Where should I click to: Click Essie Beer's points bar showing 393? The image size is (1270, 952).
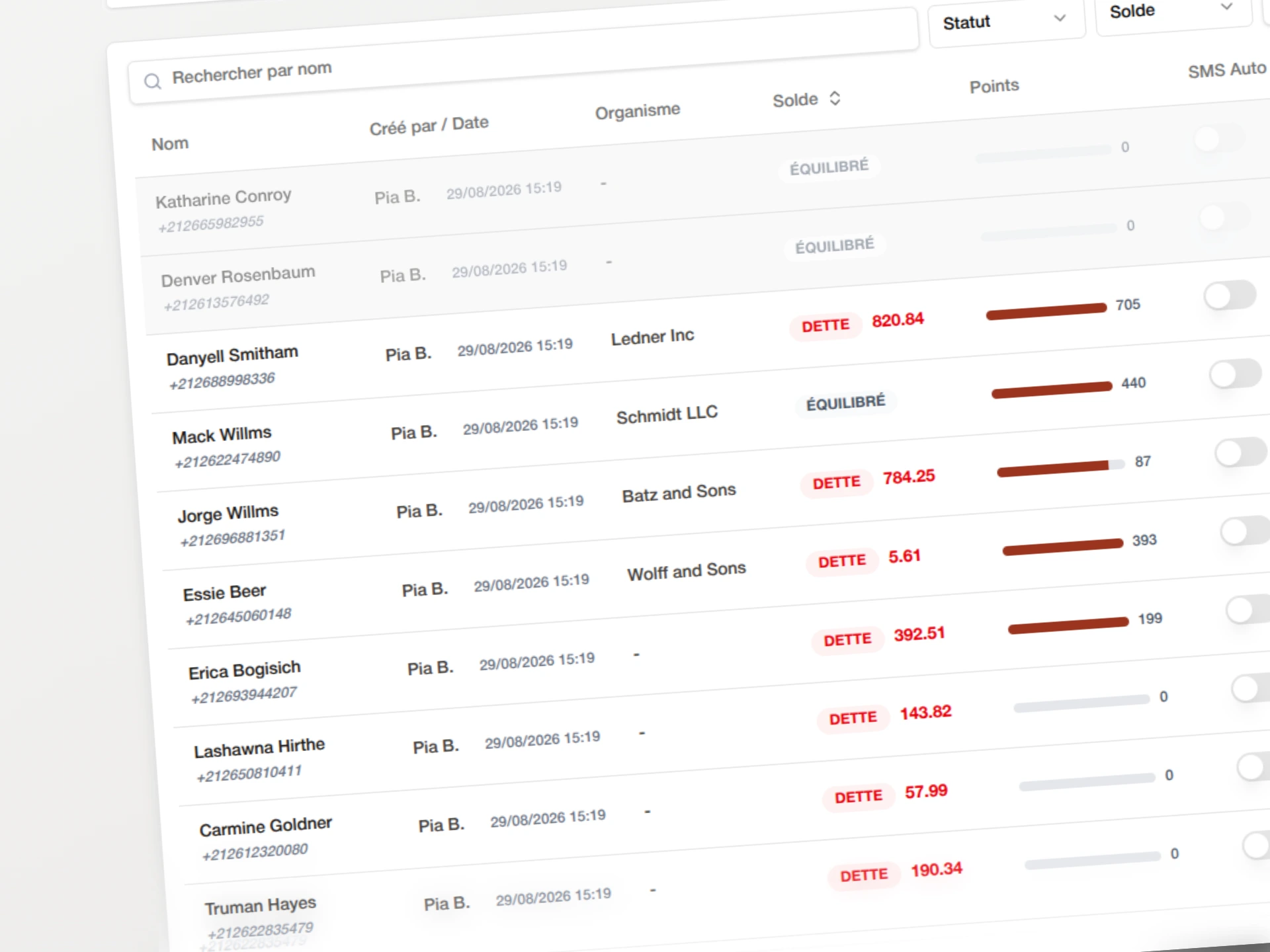point(1063,547)
